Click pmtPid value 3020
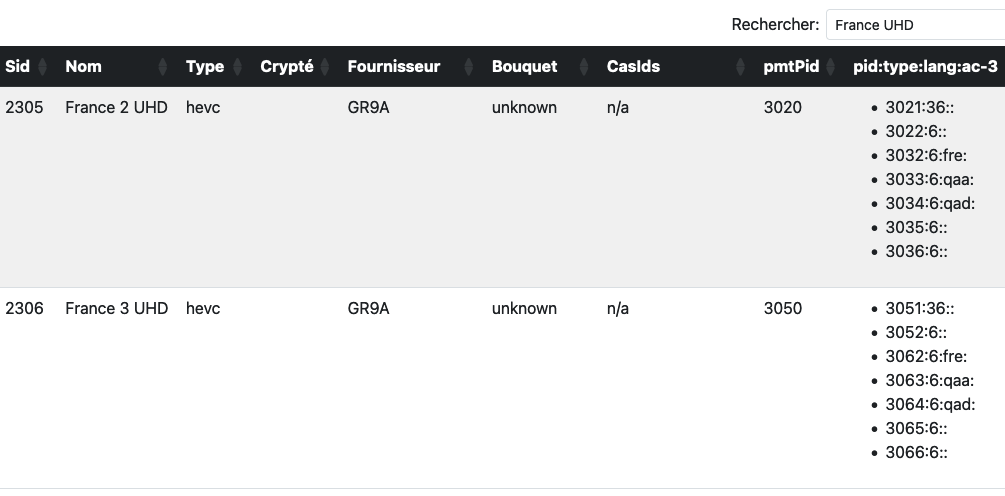 coord(783,108)
